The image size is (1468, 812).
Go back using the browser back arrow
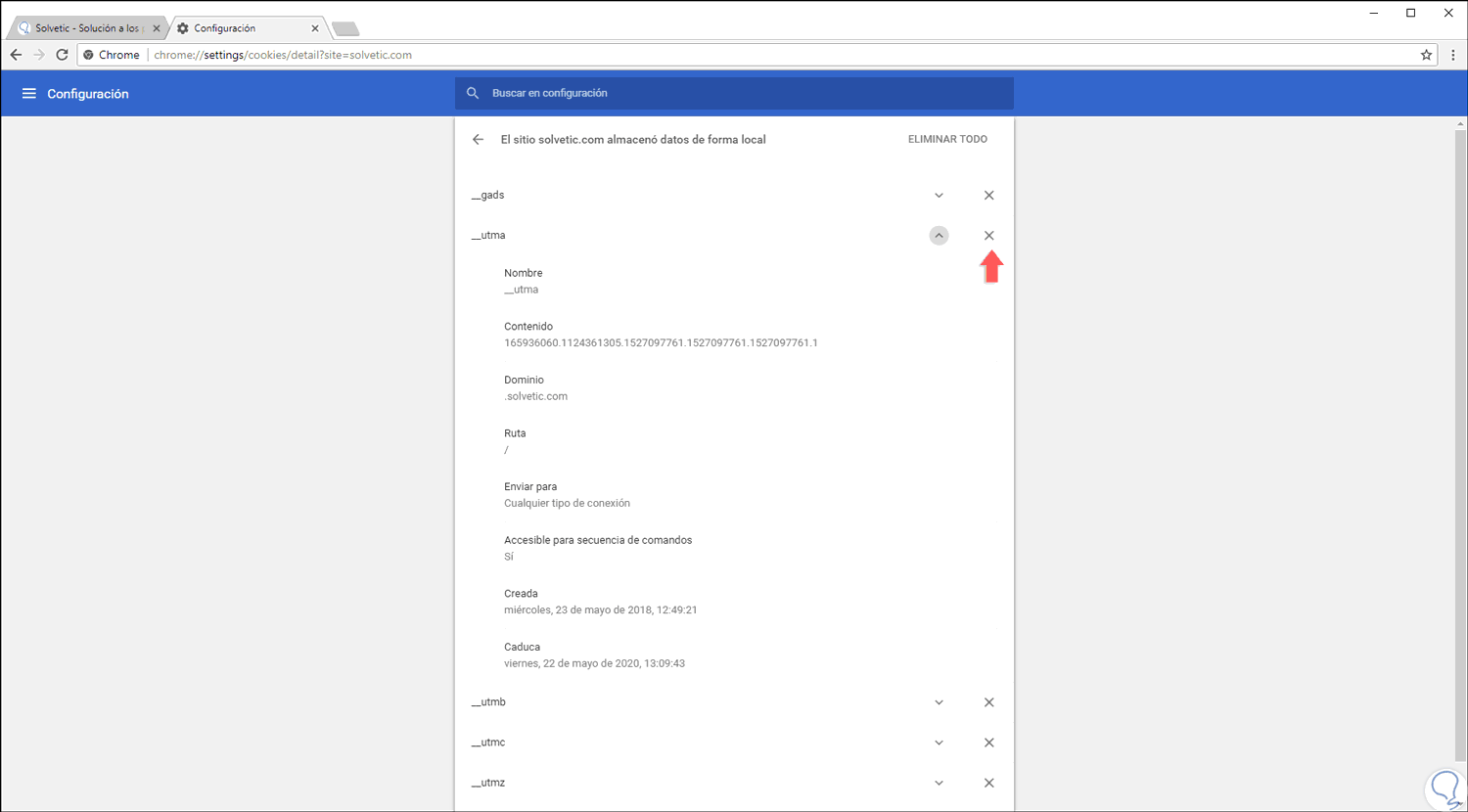click(x=16, y=55)
